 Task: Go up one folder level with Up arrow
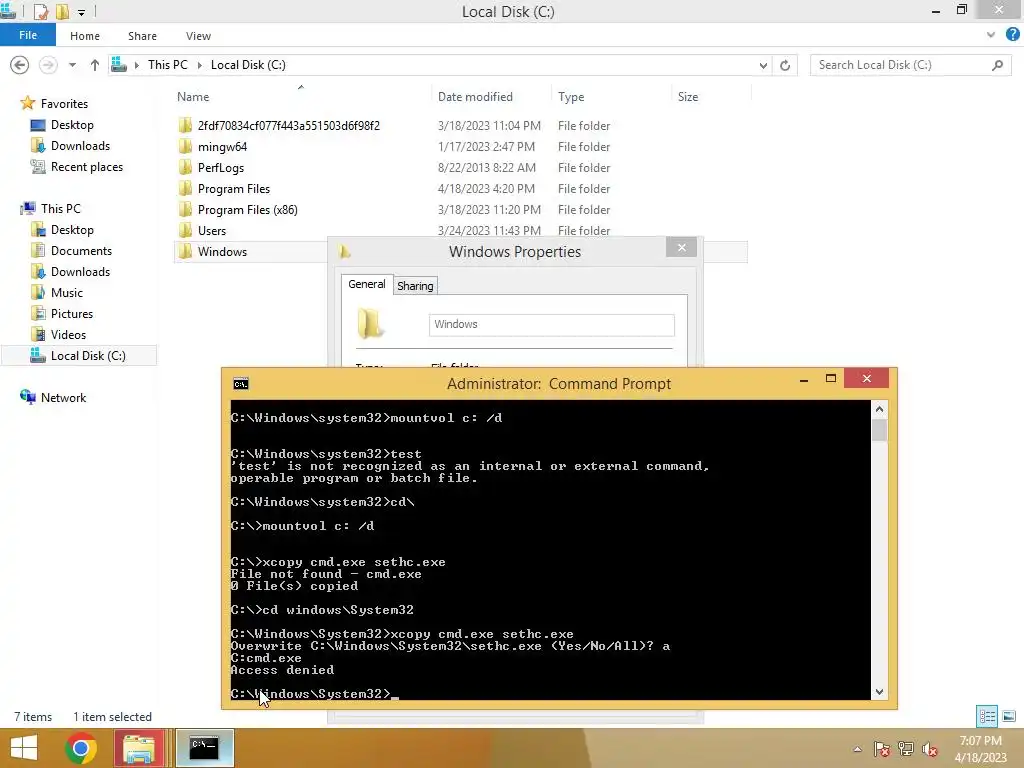[x=95, y=65]
